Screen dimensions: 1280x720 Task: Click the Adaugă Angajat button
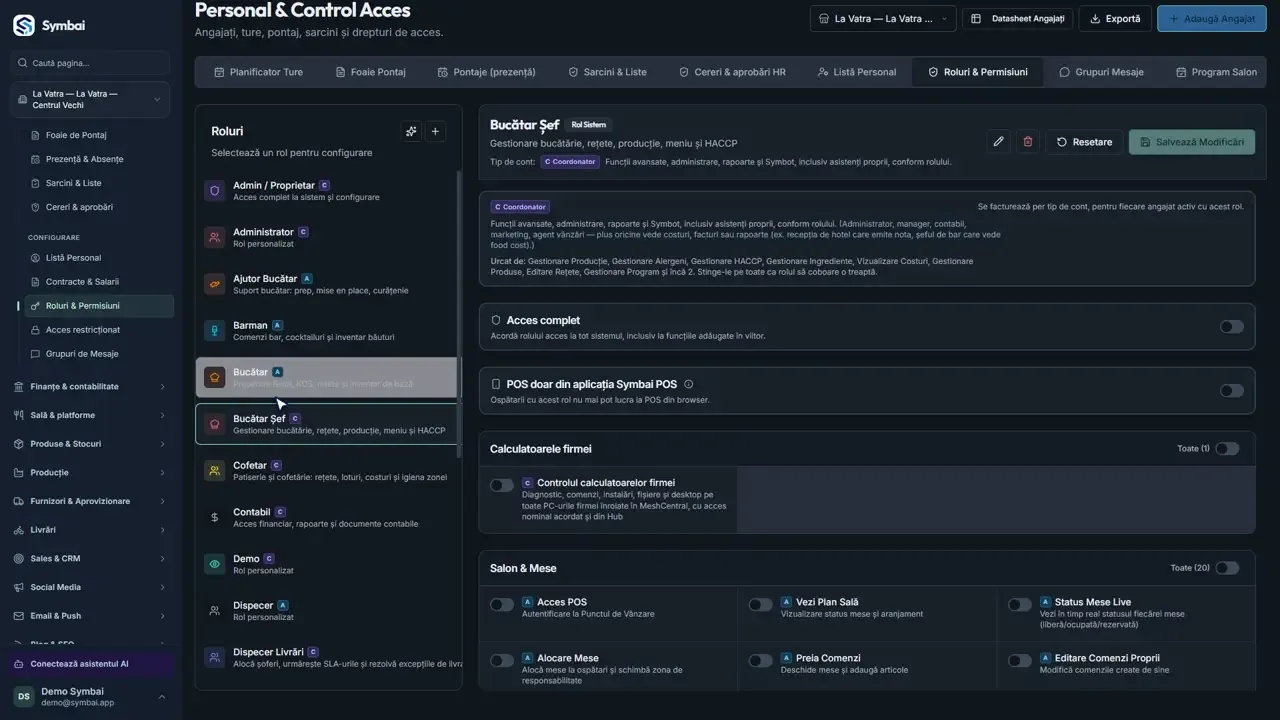click(x=1212, y=19)
